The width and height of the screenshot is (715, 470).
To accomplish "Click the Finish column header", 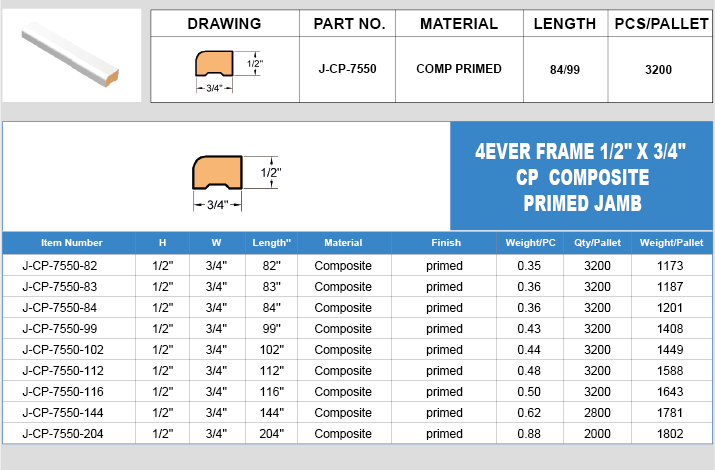I will (x=446, y=243).
